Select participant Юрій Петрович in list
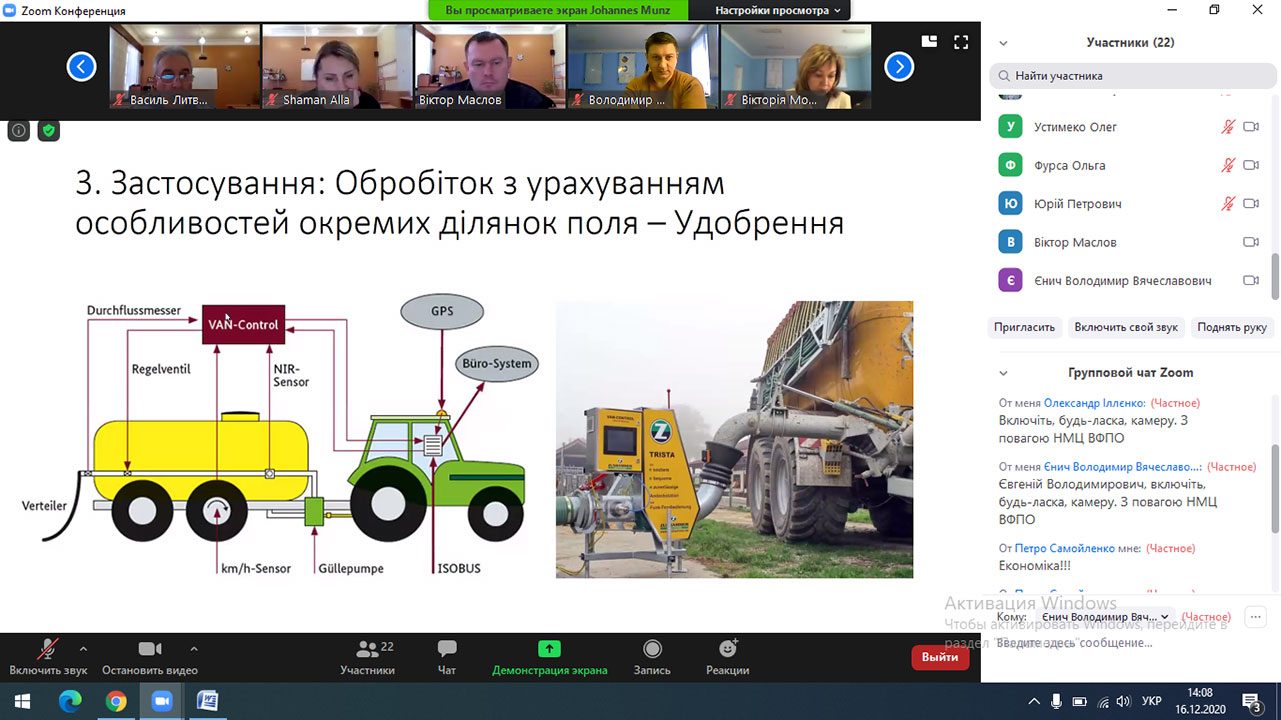 pyautogui.click(x=1130, y=204)
